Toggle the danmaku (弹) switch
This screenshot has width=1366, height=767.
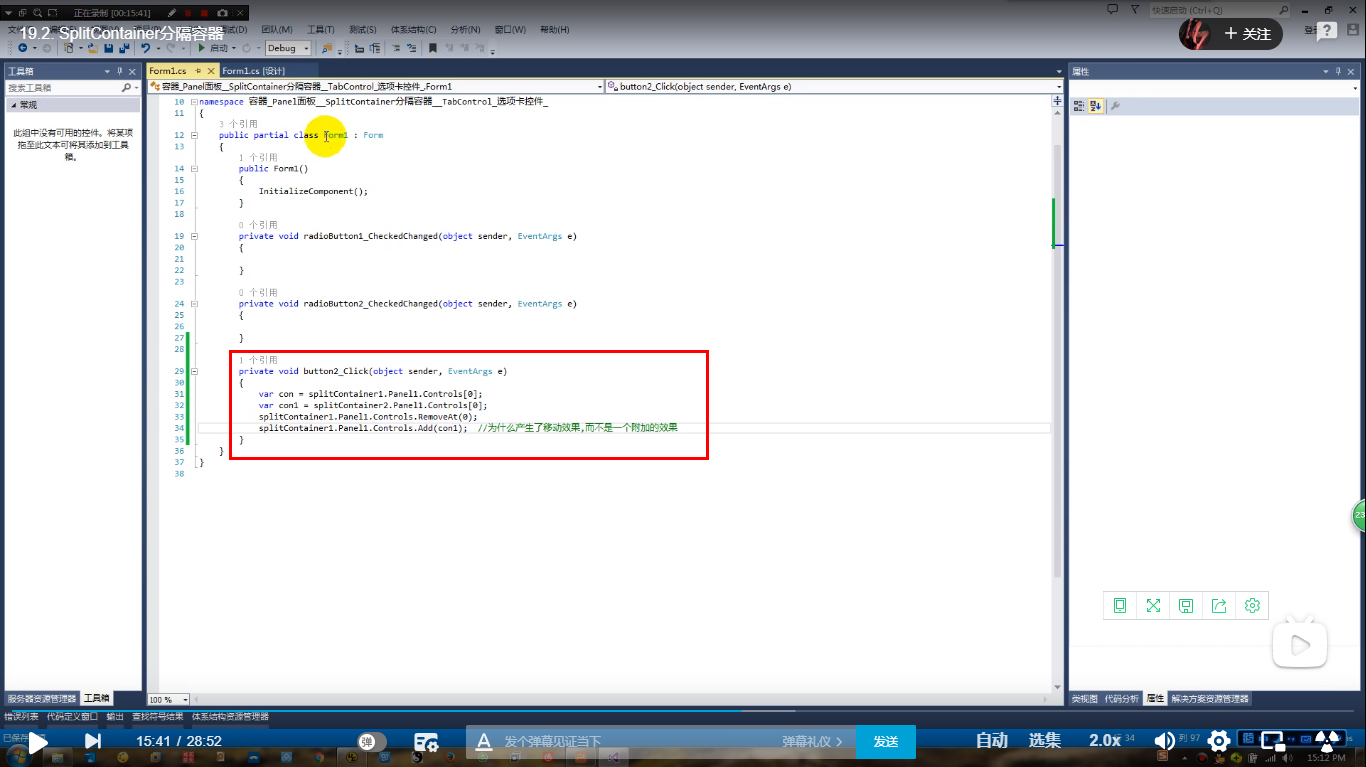(372, 741)
